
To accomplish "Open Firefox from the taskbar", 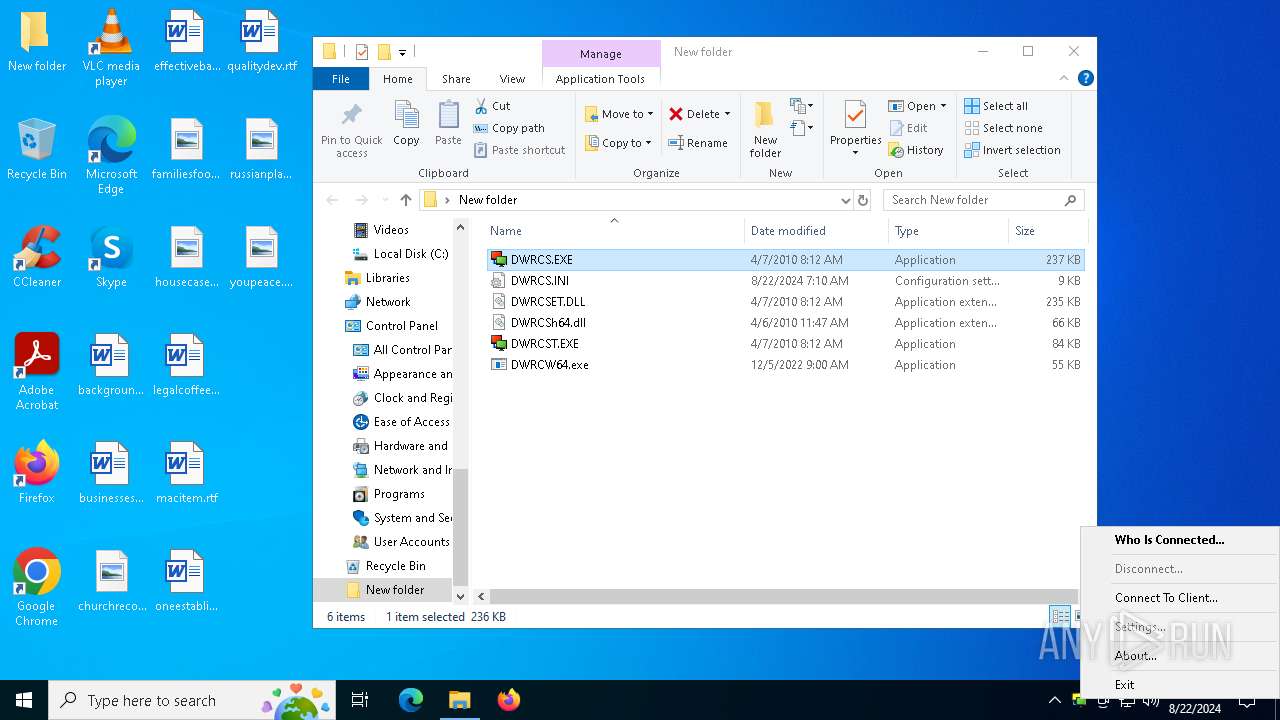I will (509, 700).
